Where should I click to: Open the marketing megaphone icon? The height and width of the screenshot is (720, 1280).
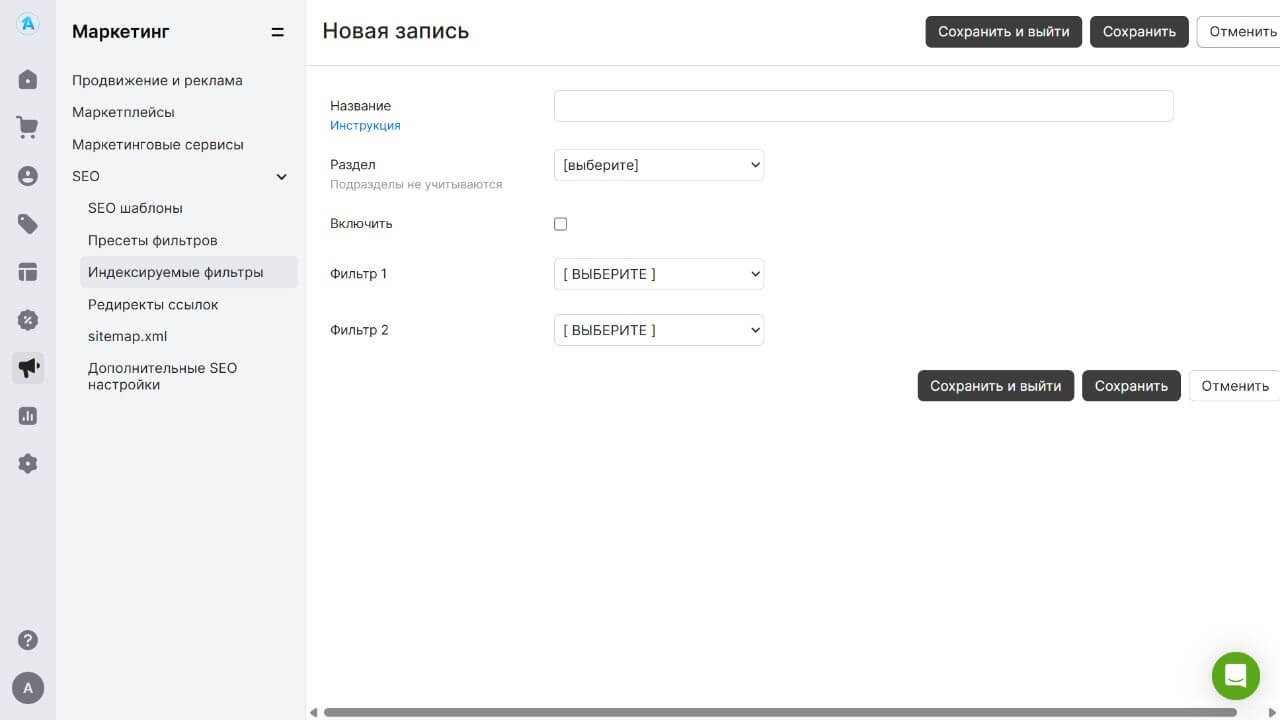28,368
